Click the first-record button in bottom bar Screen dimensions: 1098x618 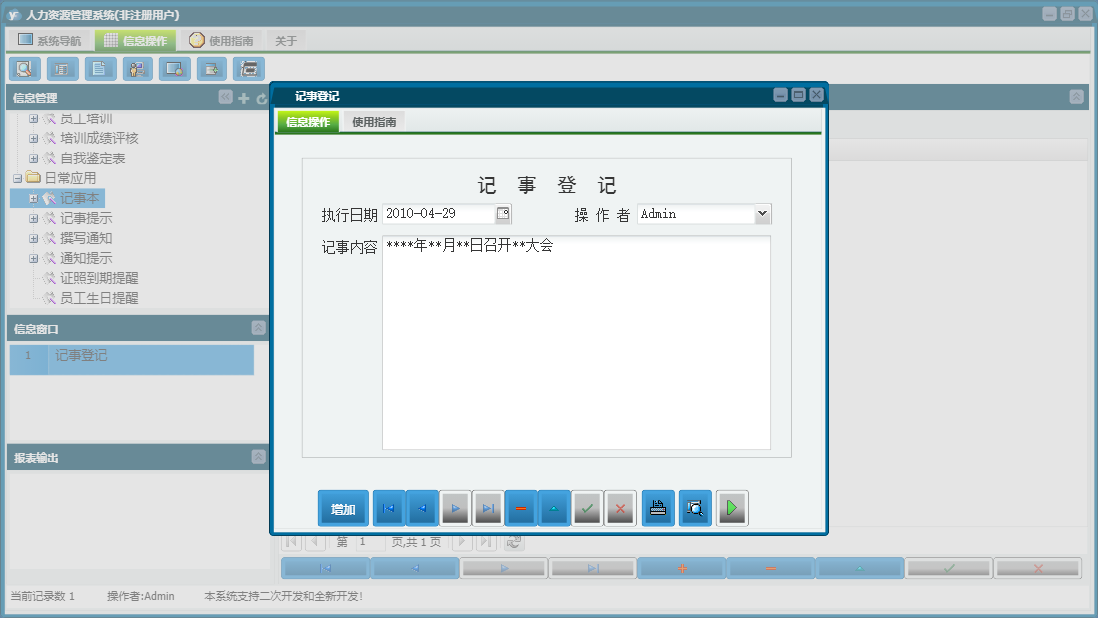[x=325, y=568]
